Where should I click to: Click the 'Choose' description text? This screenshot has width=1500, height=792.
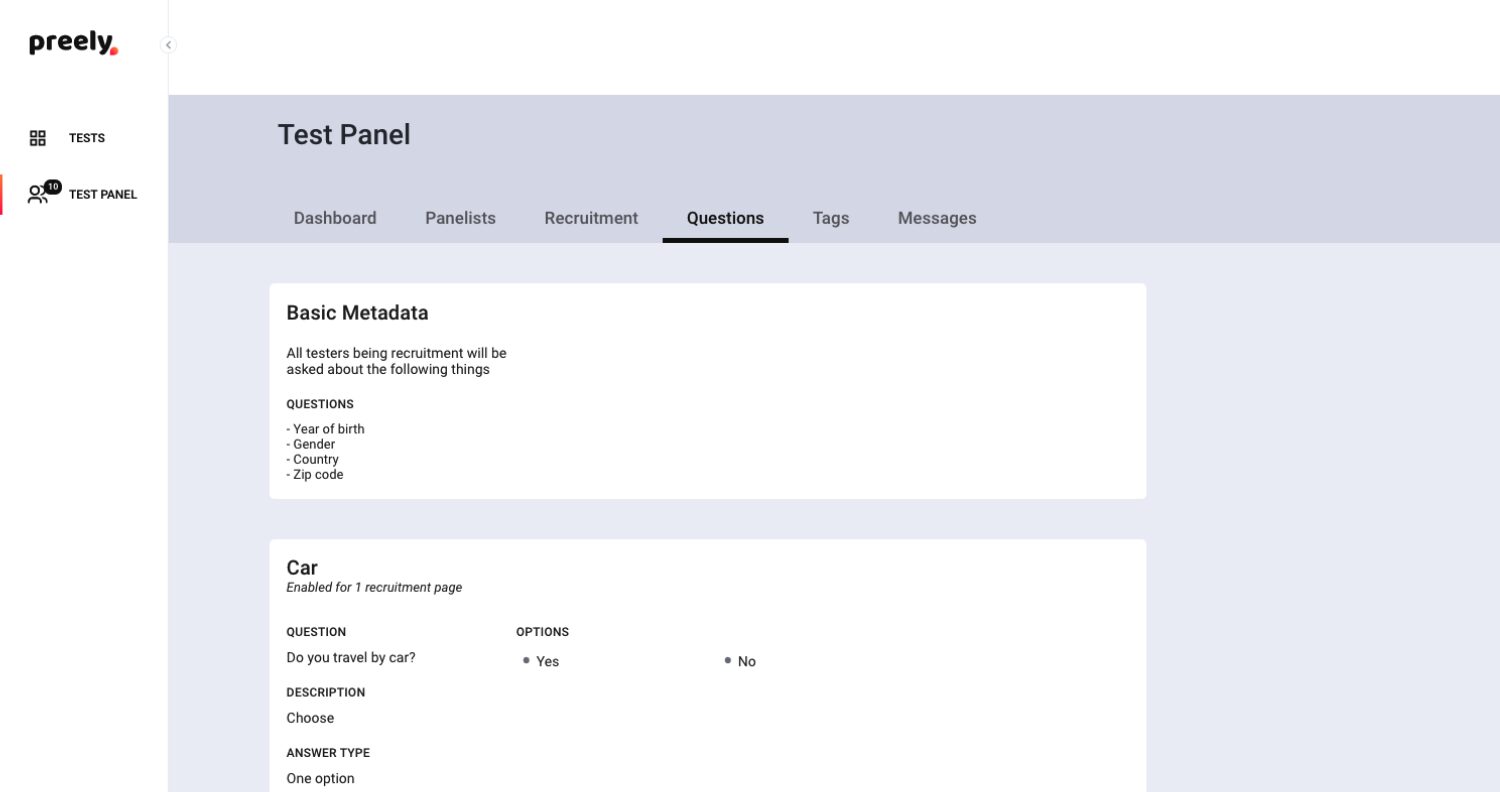310,718
